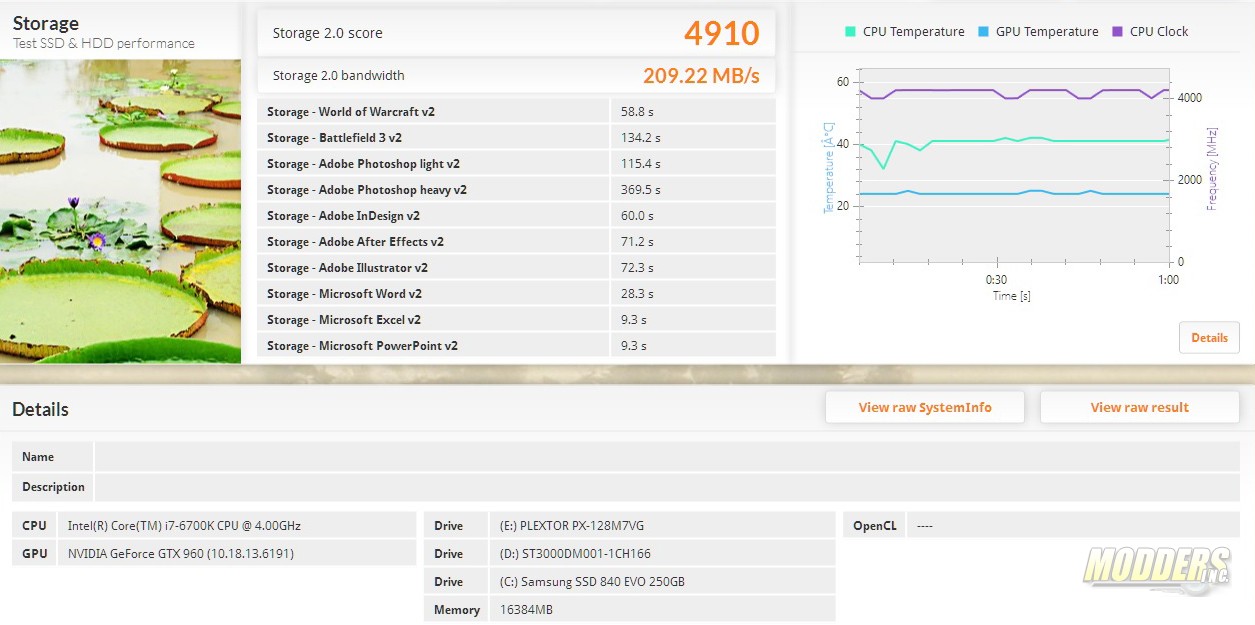Open View raw SystemInfo

[x=925, y=407]
